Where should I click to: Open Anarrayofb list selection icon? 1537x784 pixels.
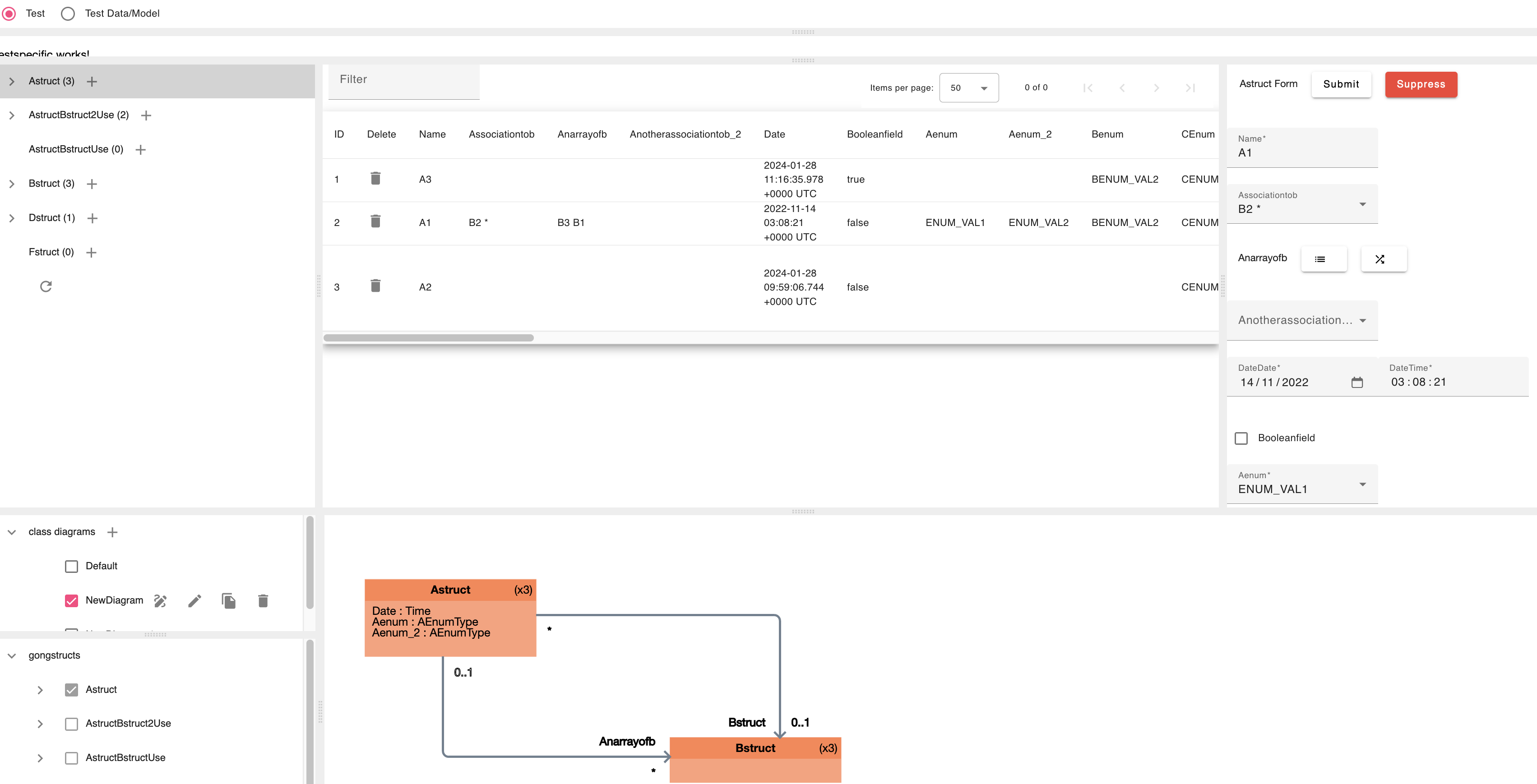point(1324,259)
